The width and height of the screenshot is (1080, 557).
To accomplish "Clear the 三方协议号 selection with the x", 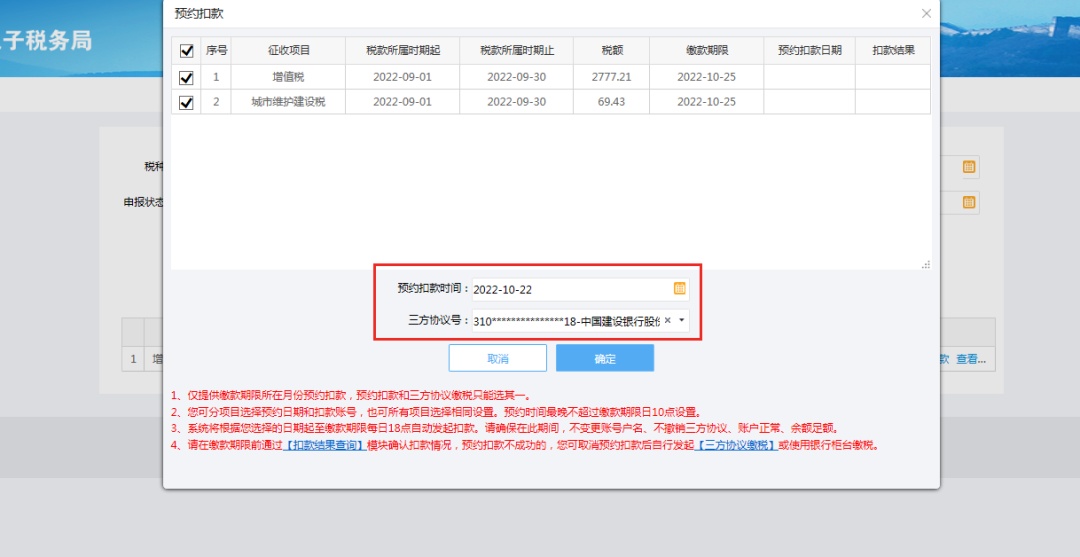I will click(x=667, y=320).
